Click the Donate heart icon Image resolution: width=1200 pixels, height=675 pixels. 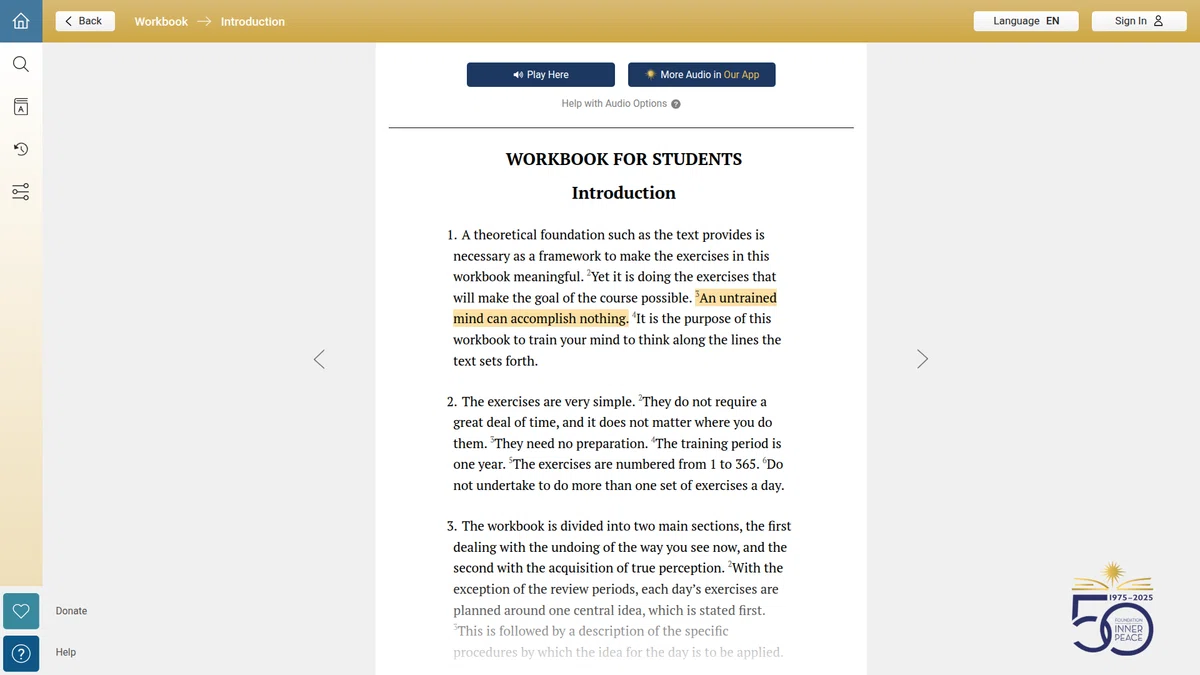(21, 611)
